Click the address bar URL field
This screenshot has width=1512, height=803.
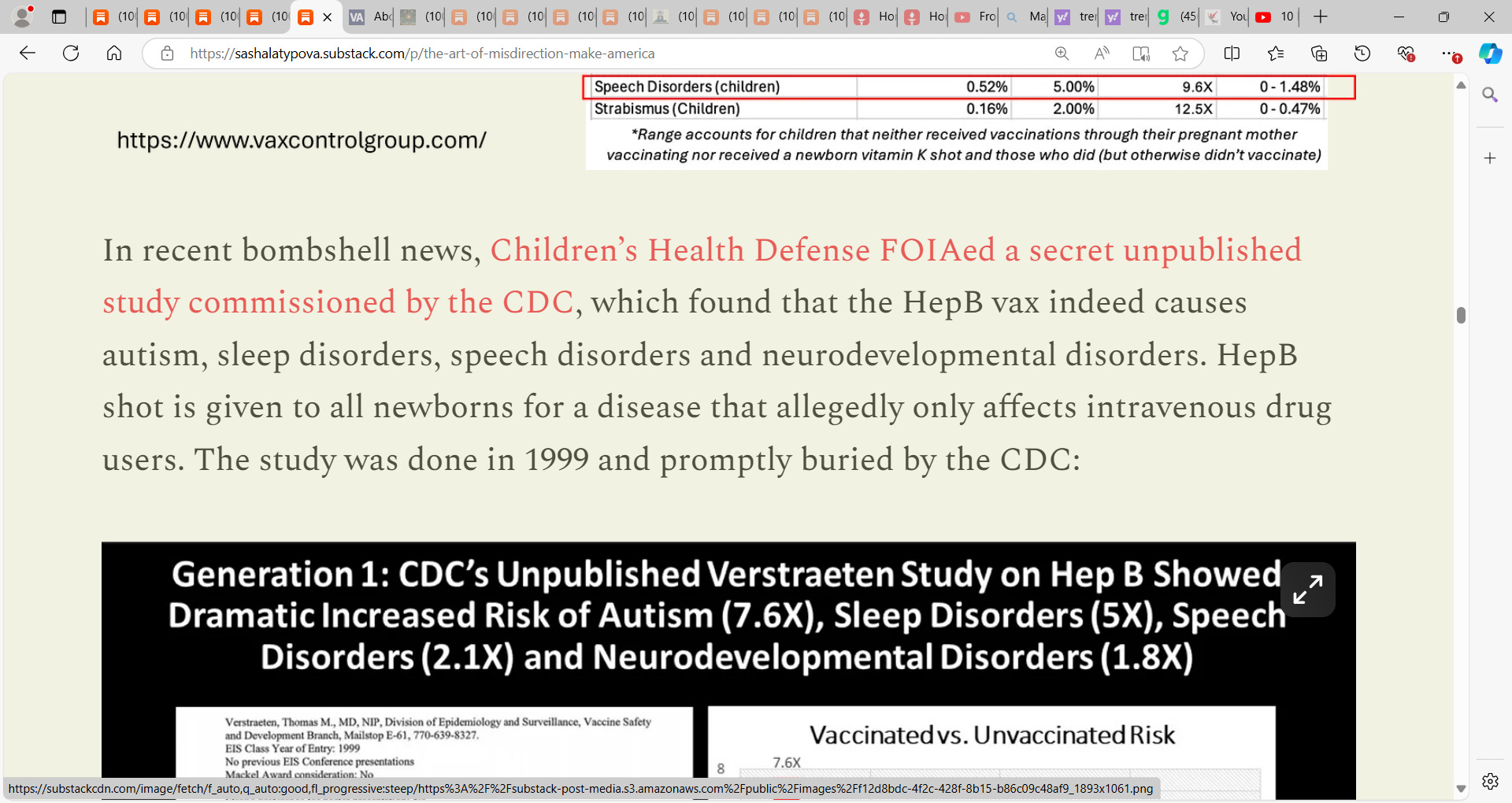coord(614,54)
